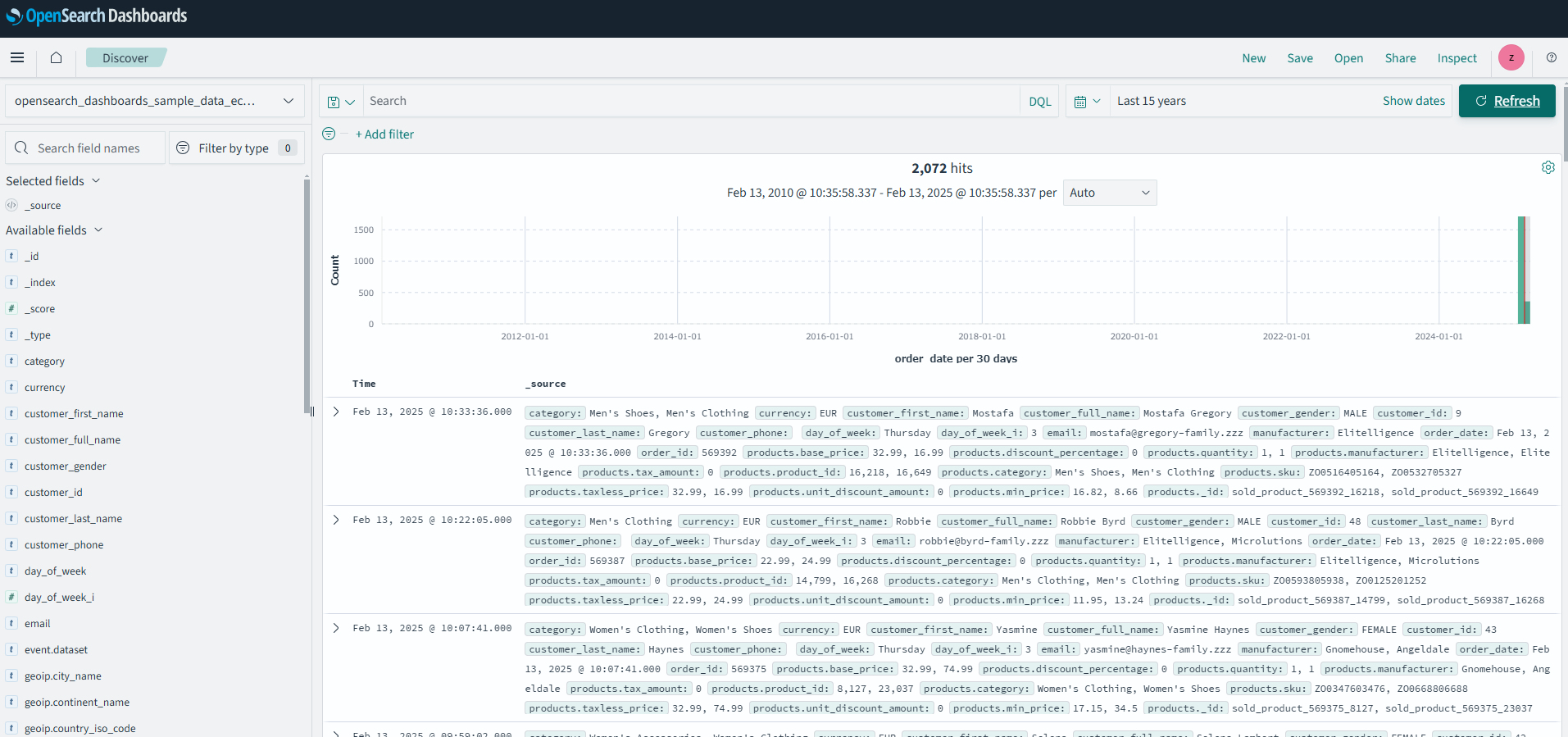Click the filter options circle icon
Image resolution: width=1568 pixels, height=737 pixels.
(x=329, y=134)
